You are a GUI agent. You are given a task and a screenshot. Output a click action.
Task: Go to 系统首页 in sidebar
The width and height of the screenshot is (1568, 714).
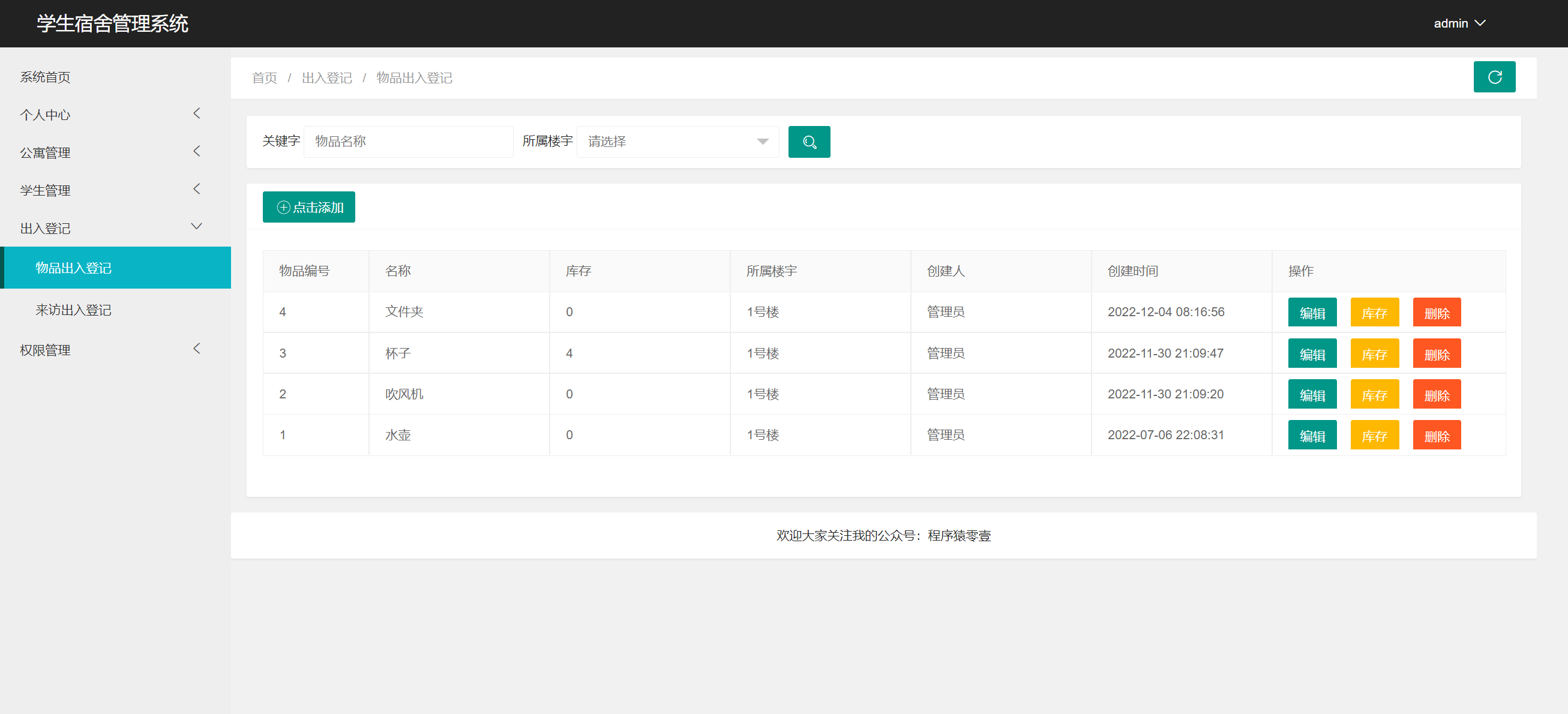pos(45,77)
